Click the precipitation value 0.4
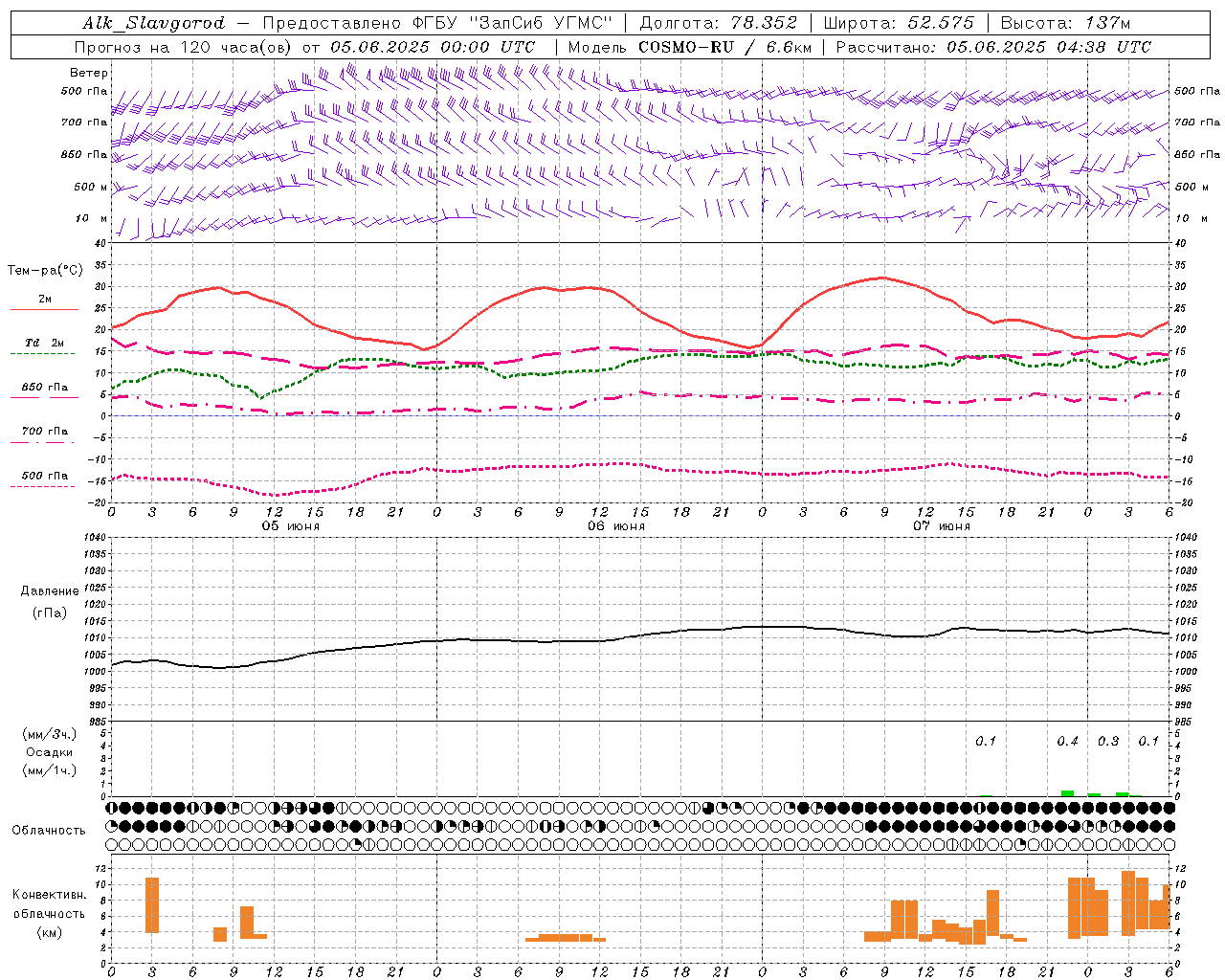This screenshot has height=980, width=1225. tap(1067, 742)
